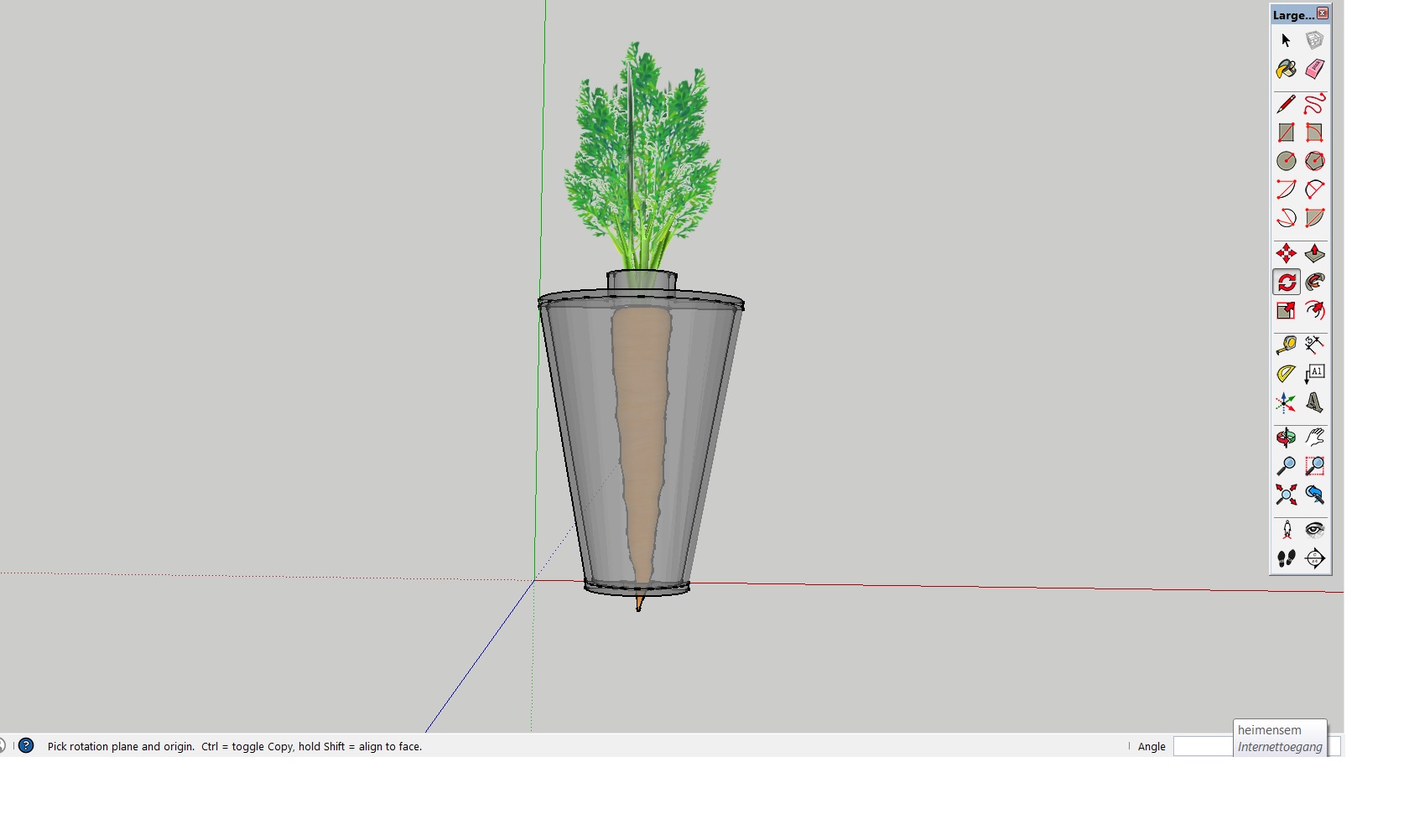This screenshot has height=840, width=1409.
Task: Select the Polygon tool
Action: coord(1314,161)
